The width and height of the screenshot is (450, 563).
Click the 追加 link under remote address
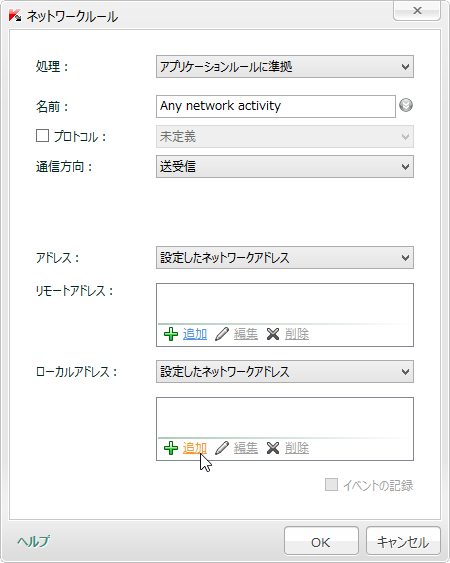tap(195, 334)
